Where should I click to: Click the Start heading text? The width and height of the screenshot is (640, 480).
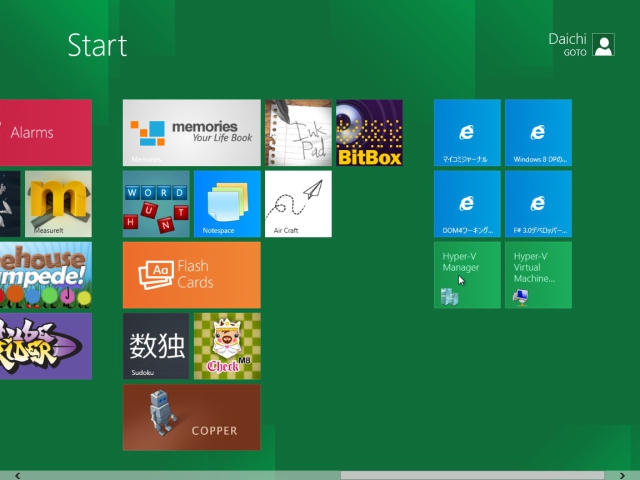click(x=98, y=45)
